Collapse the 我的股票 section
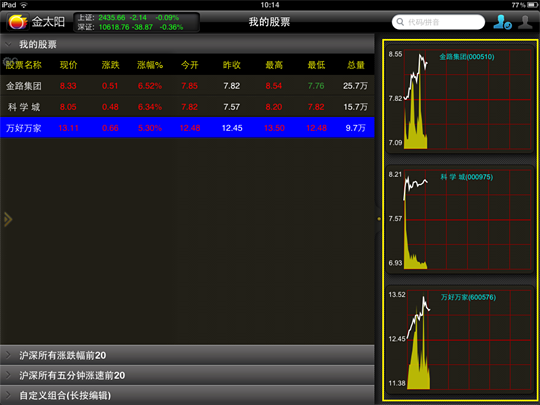The image size is (540, 405). (x=187, y=44)
